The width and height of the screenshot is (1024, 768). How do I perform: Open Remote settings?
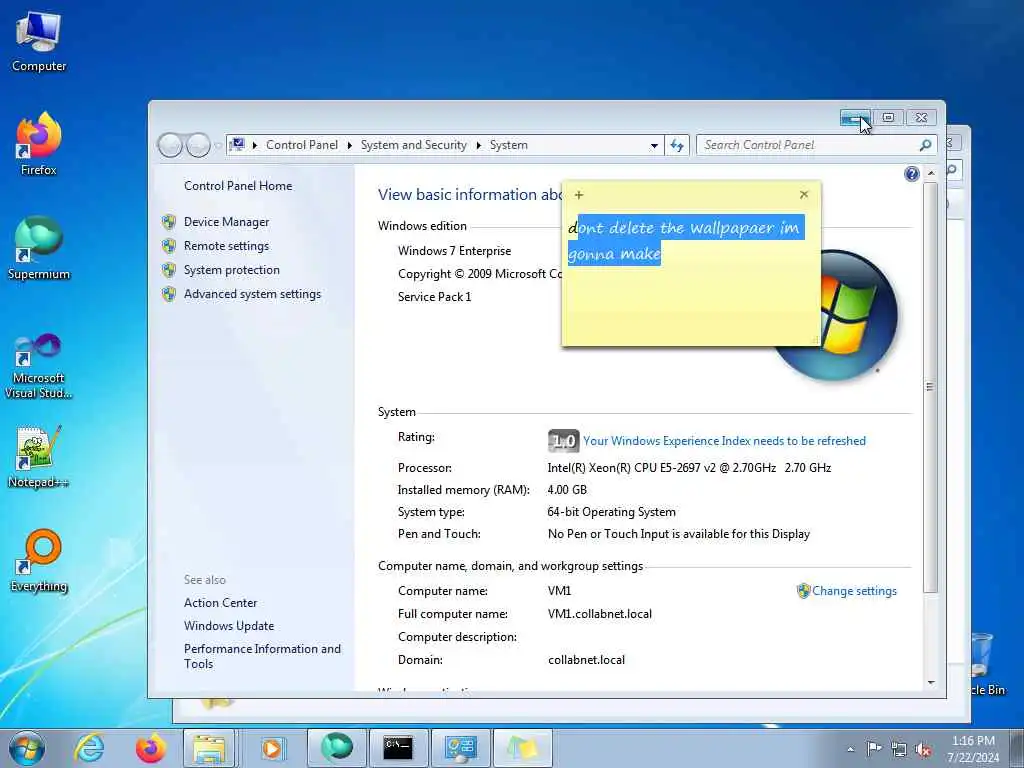tap(226, 246)
